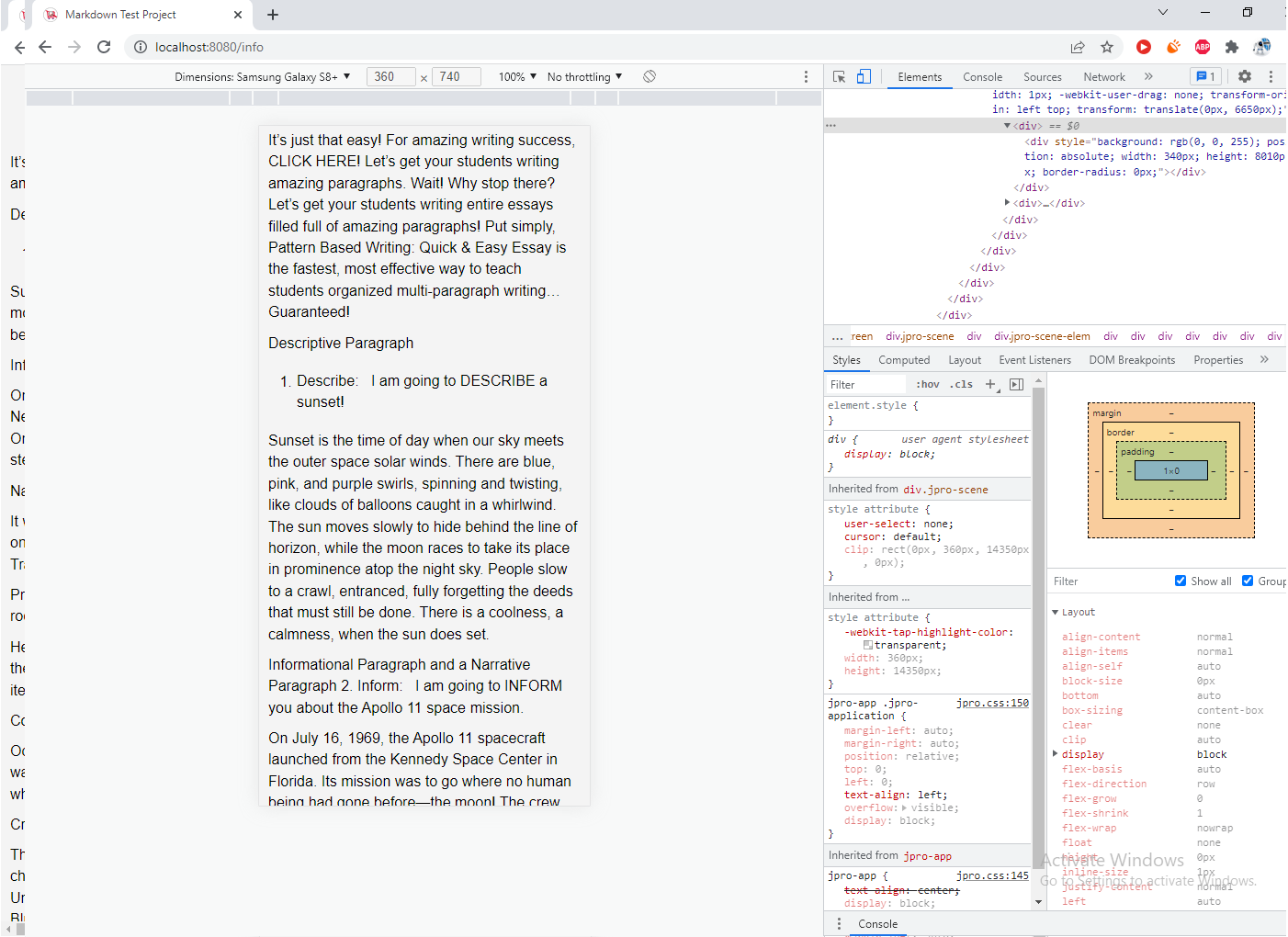
Task: Open the issues counter icon in DevTools
Action: pyautogui.click(x=1205, y=77)
